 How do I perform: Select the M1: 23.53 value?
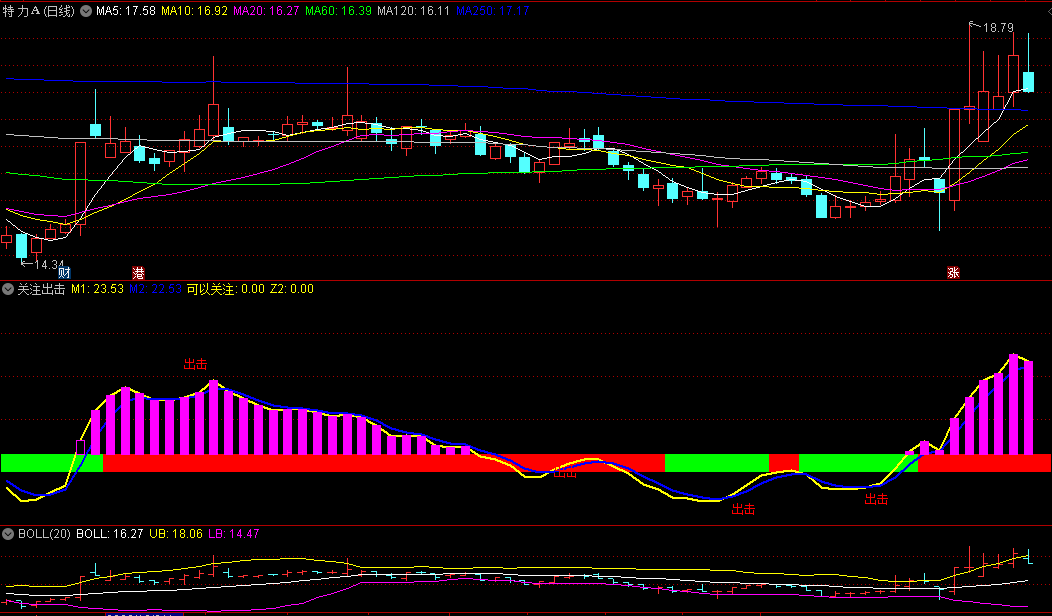(x=97, y=289)
